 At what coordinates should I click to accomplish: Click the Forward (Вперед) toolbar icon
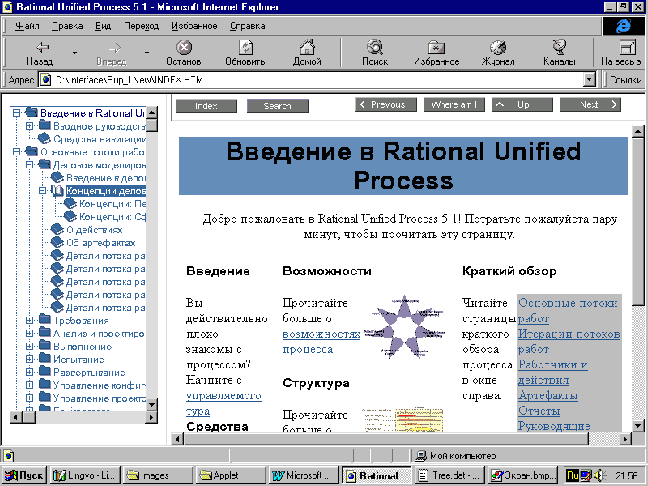click(x=114, y=48)
